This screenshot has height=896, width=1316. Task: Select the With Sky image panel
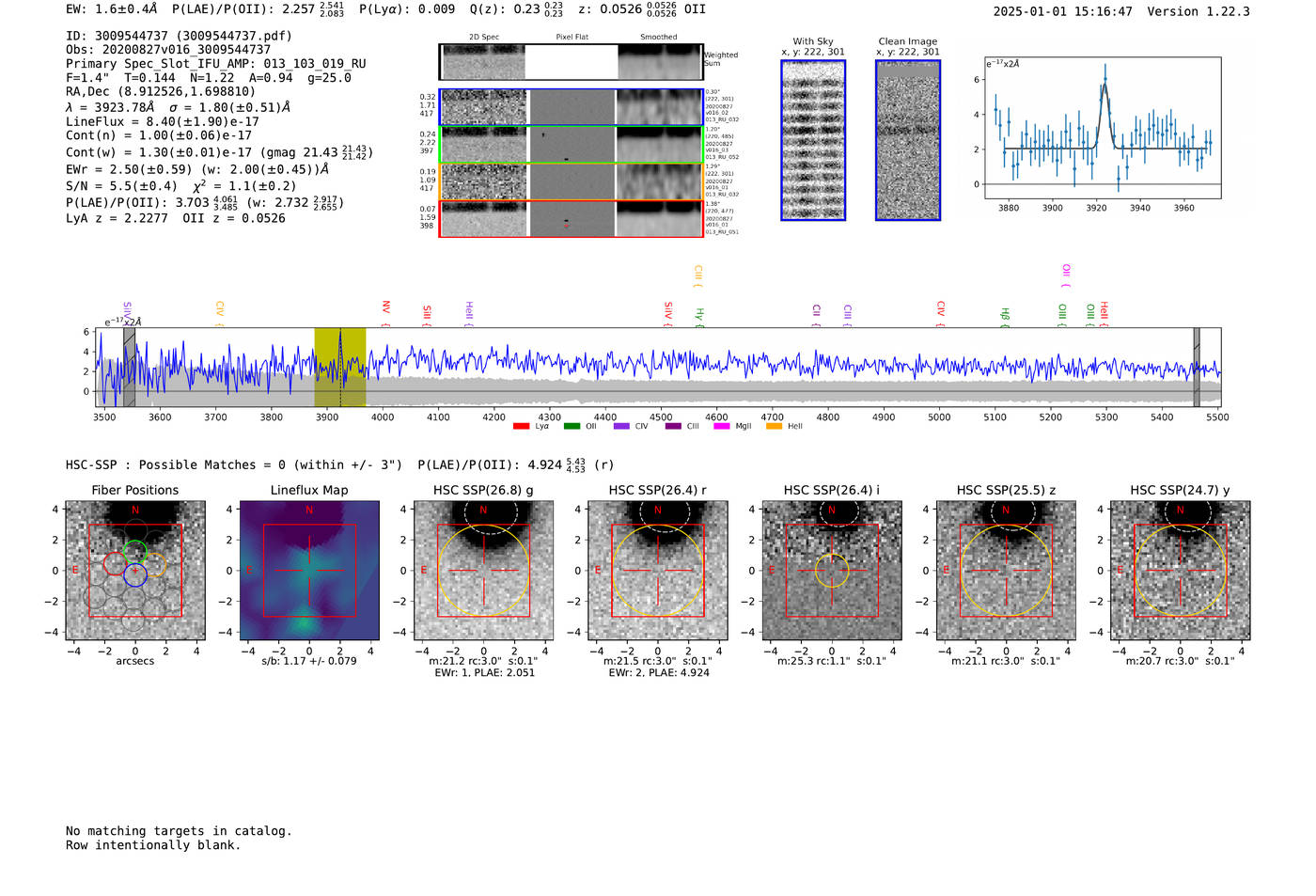813,140
